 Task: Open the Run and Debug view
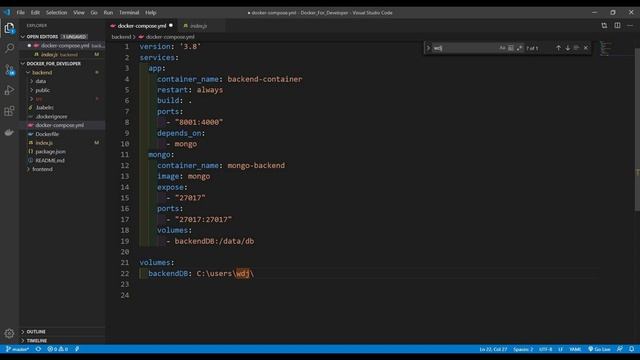[9, 90]
